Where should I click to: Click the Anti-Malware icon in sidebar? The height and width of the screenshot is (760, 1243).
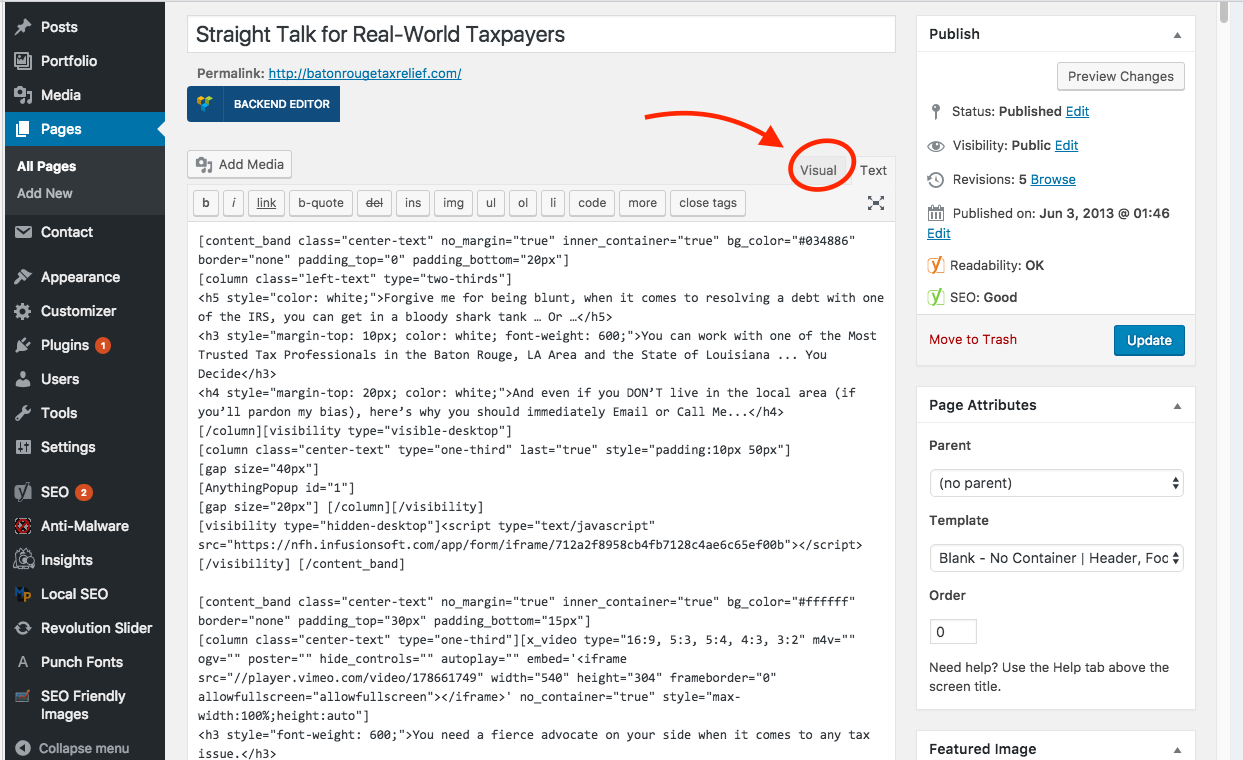tap(22, 526)
